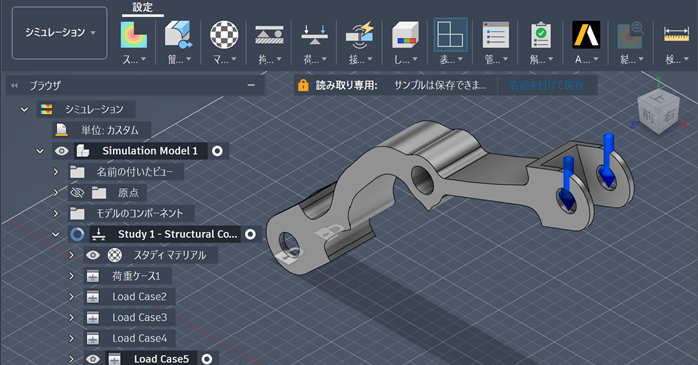698x365 pixels.
Task: Click the Solve (解析) clipboard check icon
Action: pyautogui.click(x=541, y=35)
